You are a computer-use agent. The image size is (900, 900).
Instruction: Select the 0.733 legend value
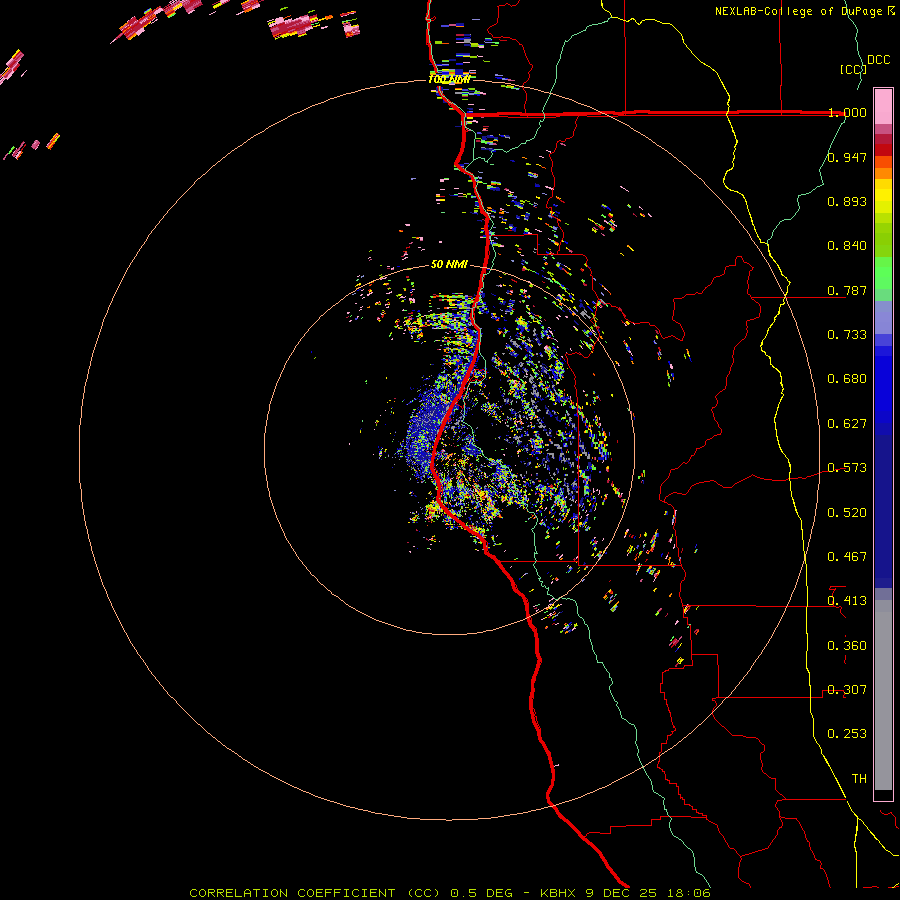[847, 334]
